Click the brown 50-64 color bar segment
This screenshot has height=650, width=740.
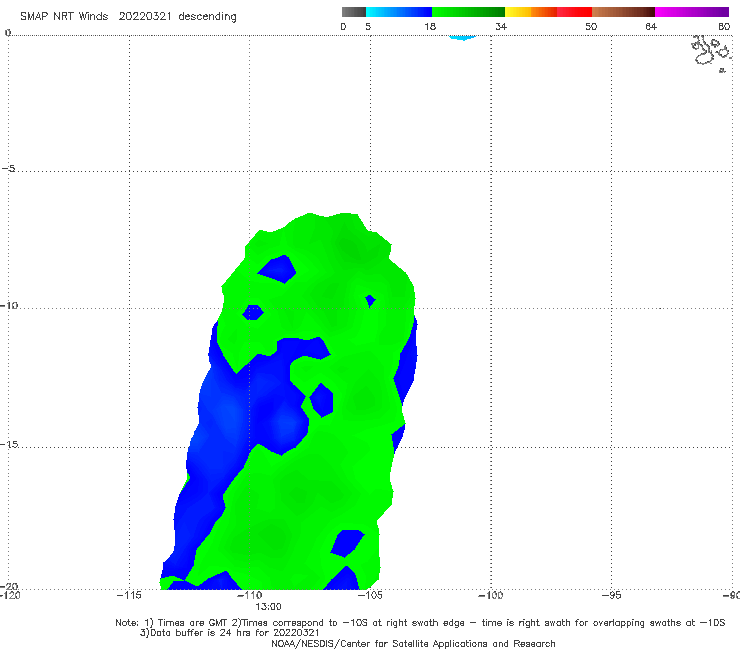point(623,12)
